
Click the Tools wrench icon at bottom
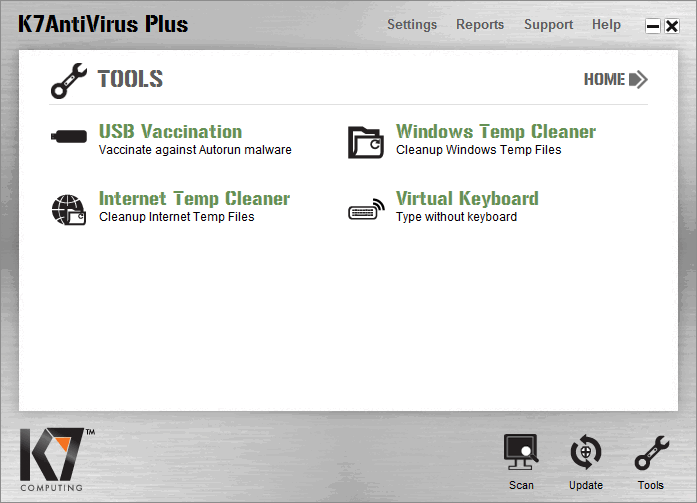pos(652,453)
